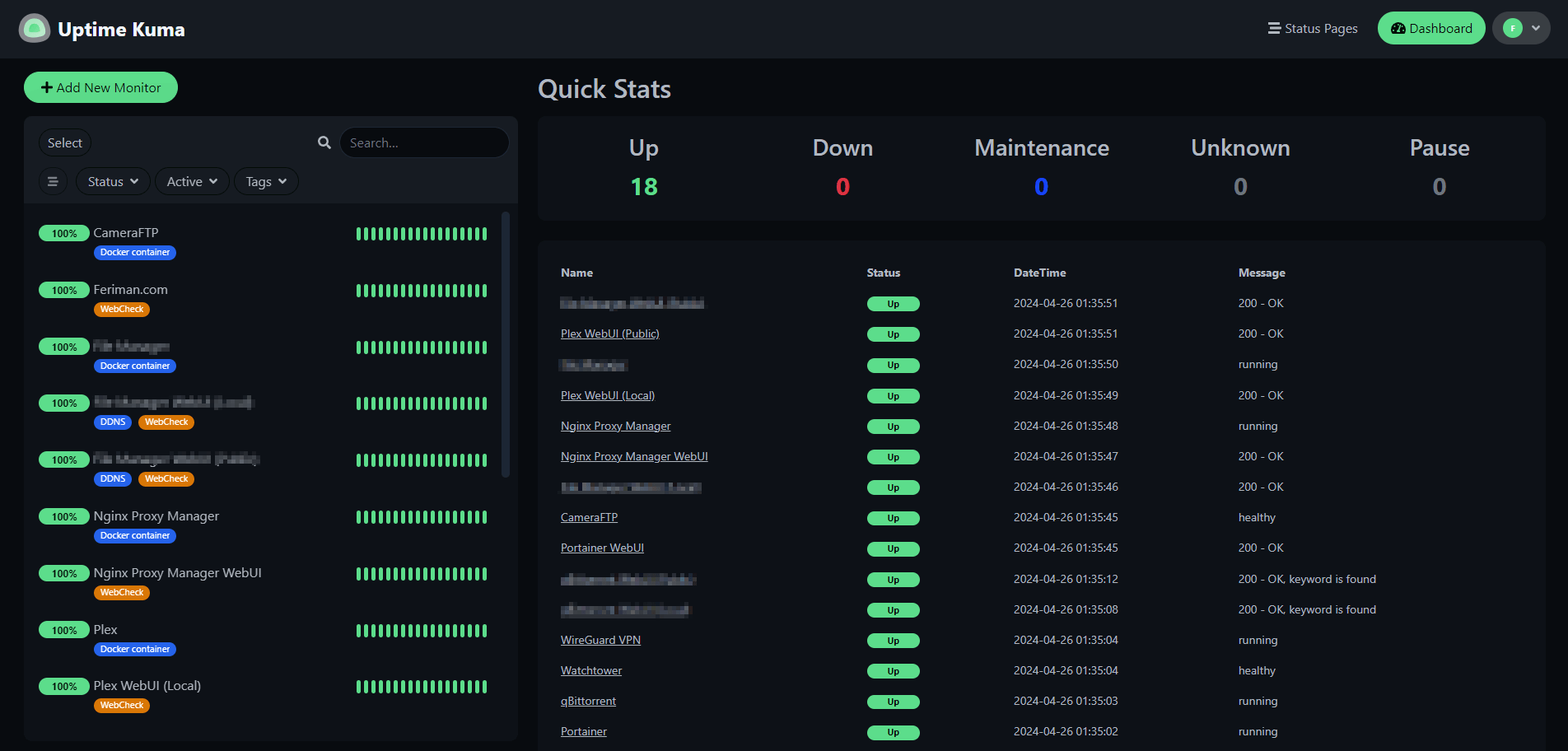The height and width of the screenshot is (751, 1568).
Task: Open the Tags filter dropdown
Action: (265, 181)
